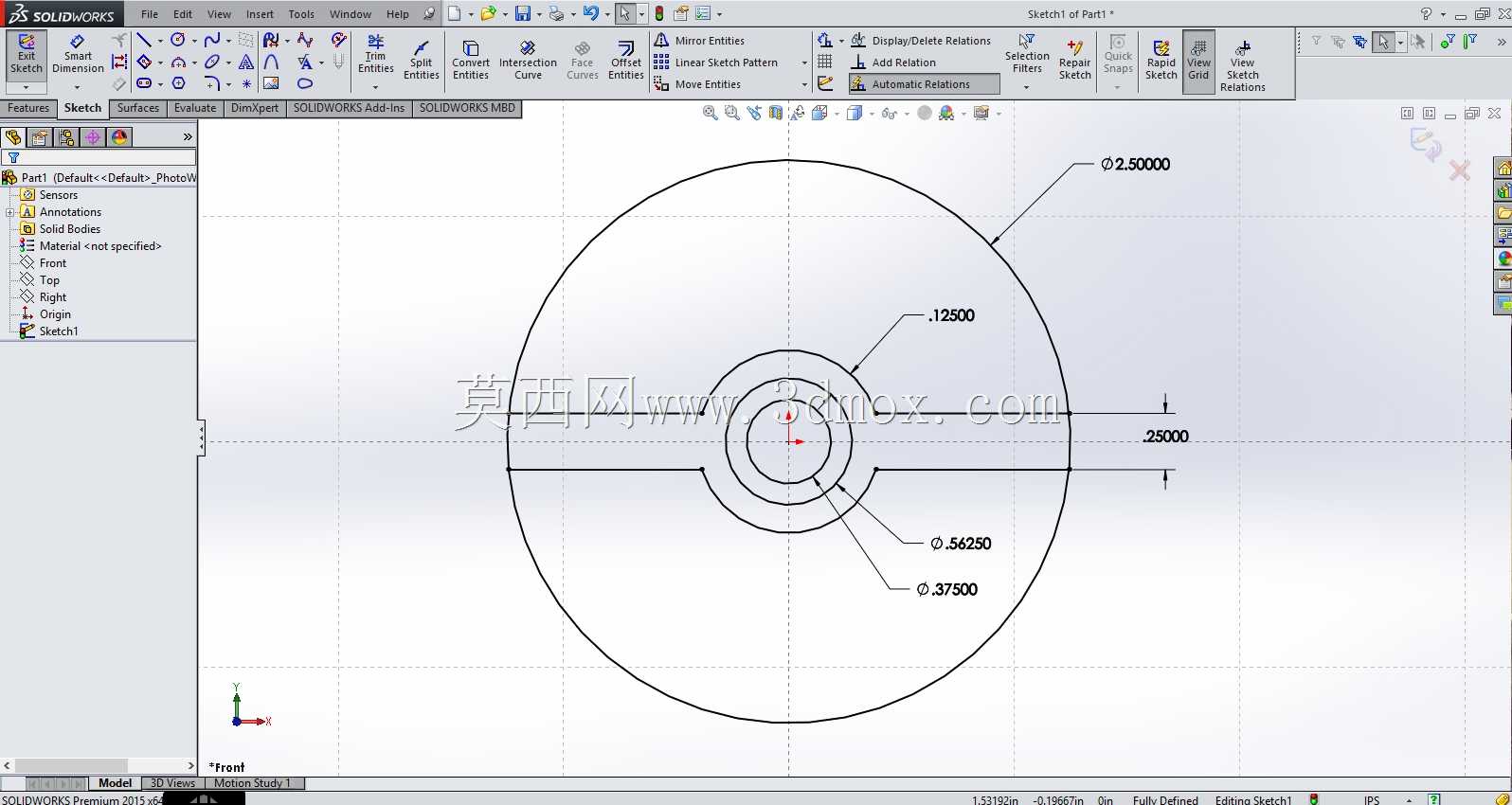Toggle Automatic Relations on or off
The width and height of the screenshot is (1512, 805).
coord(924,84)
